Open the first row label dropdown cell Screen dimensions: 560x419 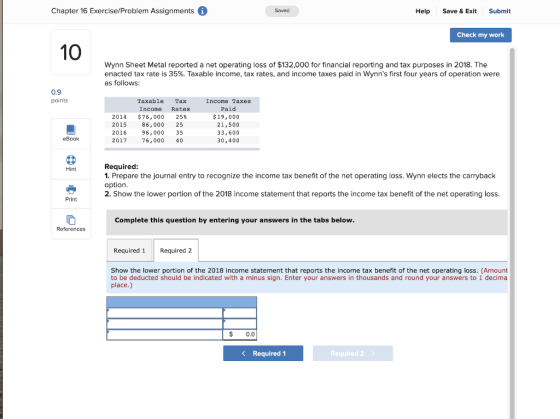pos(165,313)
